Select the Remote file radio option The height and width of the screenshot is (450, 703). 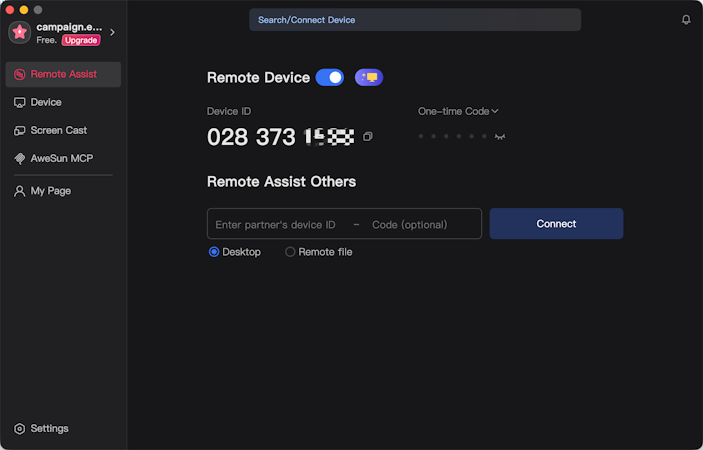point(319,252)
